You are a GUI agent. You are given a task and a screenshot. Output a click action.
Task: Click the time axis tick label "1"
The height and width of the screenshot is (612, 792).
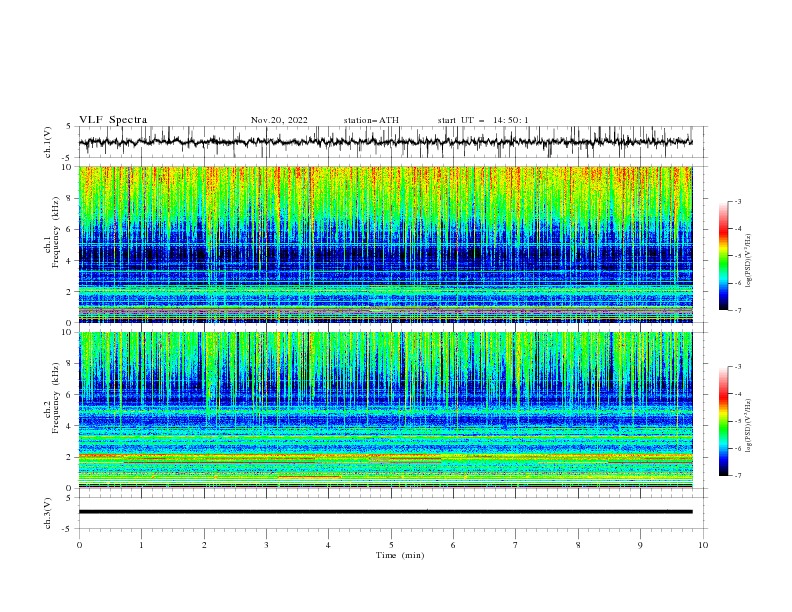pyautogui.click(x=141, y=545)
